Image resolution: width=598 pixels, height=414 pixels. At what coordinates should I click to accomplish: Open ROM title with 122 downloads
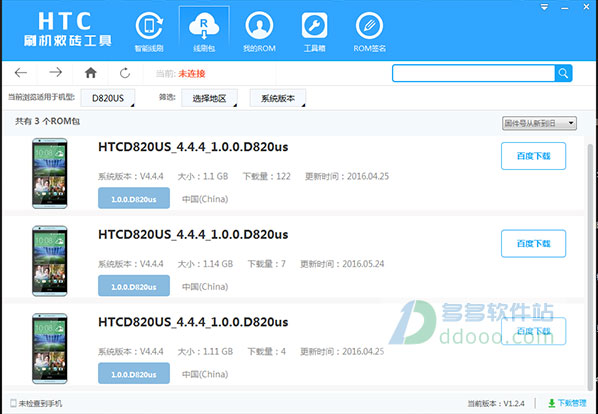tap(193, 147)
